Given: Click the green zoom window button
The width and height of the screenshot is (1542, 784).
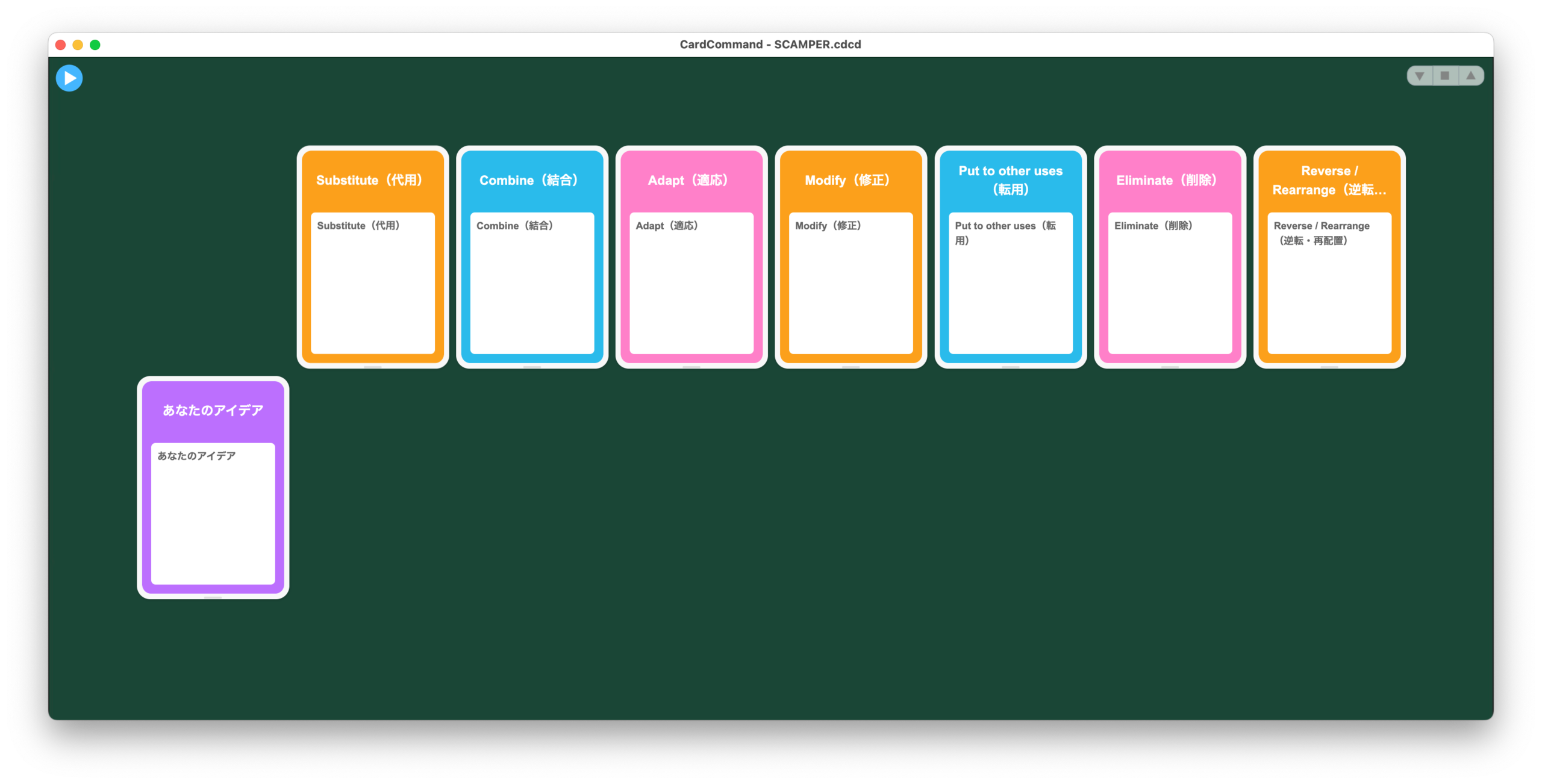Looking at the screenshot, I should tap(95, 45).
